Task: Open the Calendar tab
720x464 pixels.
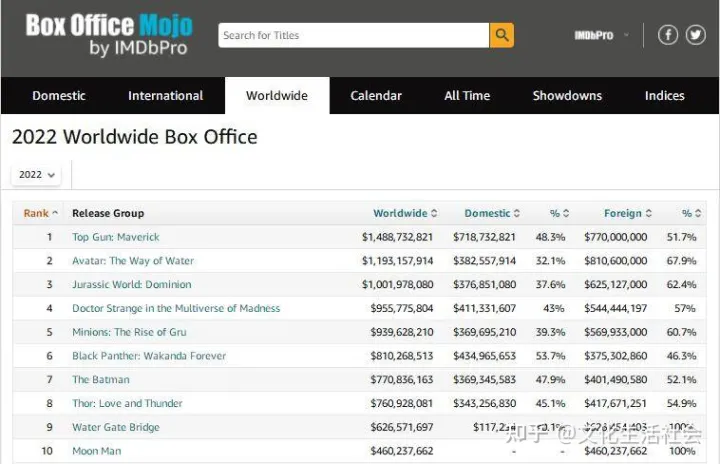Action: coord(376,96)
